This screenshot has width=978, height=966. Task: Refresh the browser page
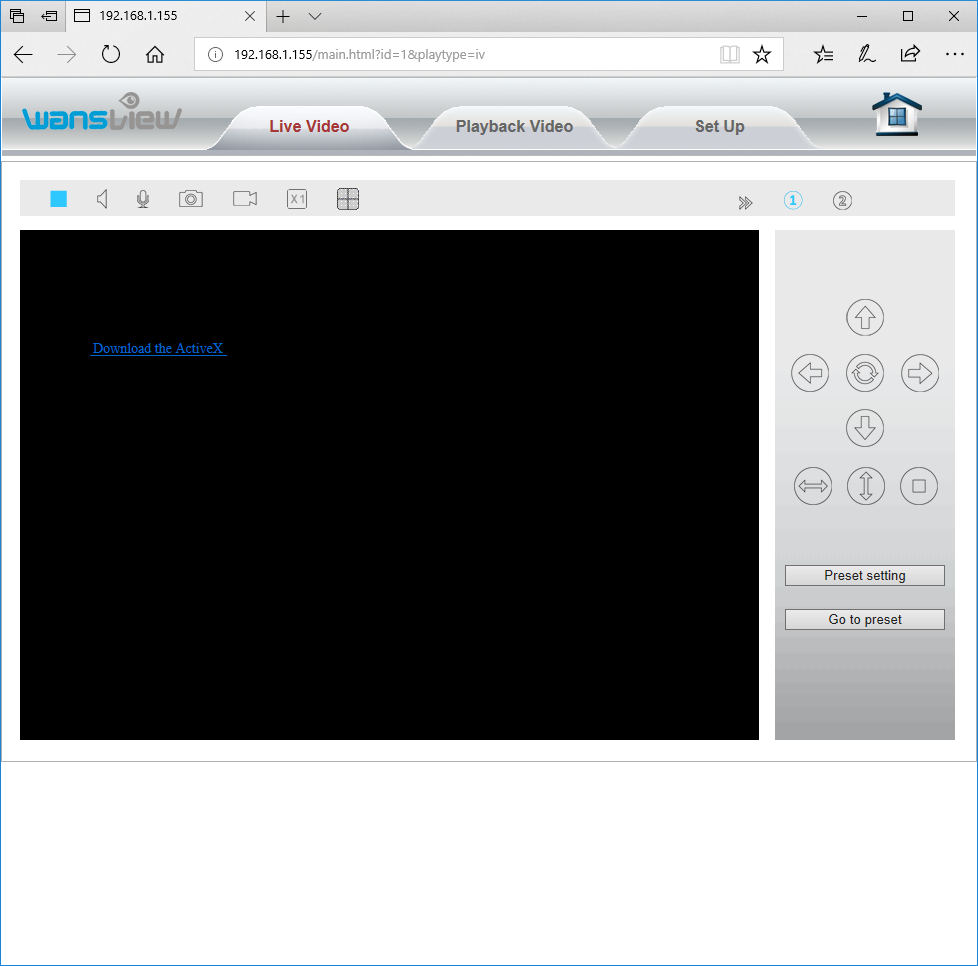[x=110, y=55]
